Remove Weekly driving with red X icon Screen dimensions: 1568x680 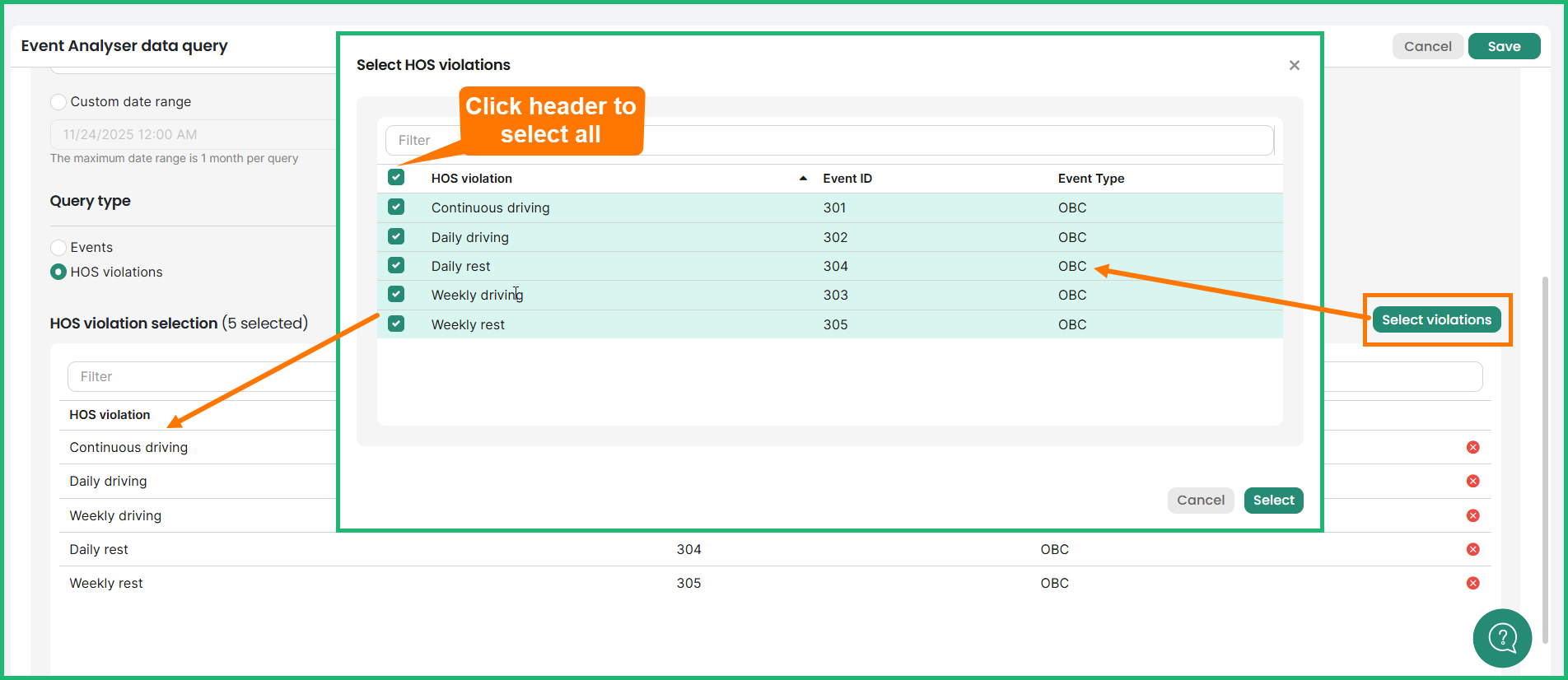pyautogui.click(x=1472, y=515)
